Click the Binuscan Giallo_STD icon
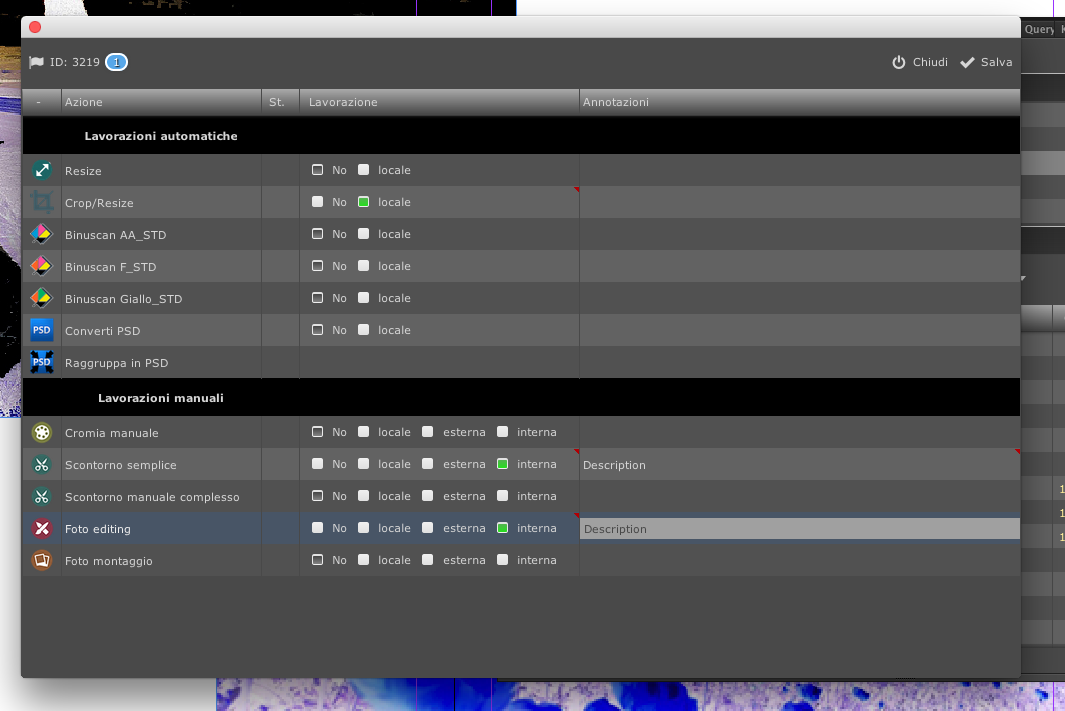 (41, 299)
